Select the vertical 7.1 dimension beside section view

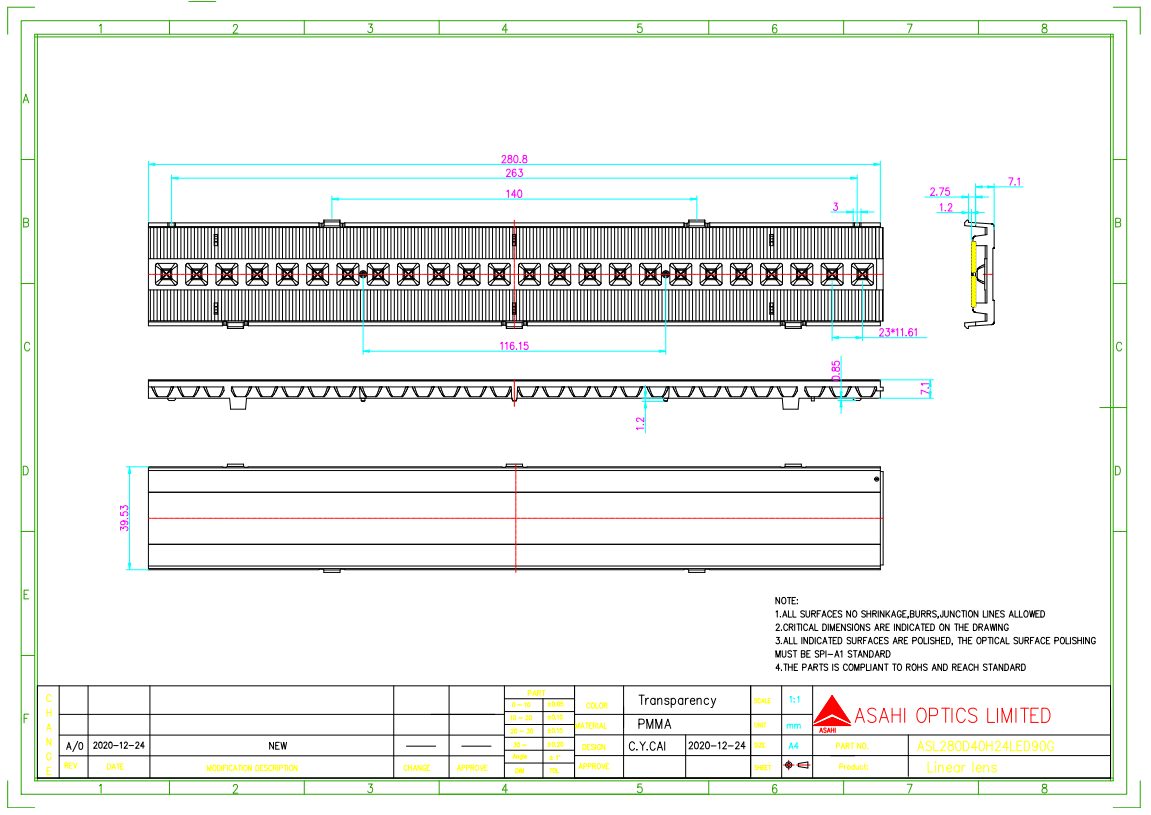point(926,388)
